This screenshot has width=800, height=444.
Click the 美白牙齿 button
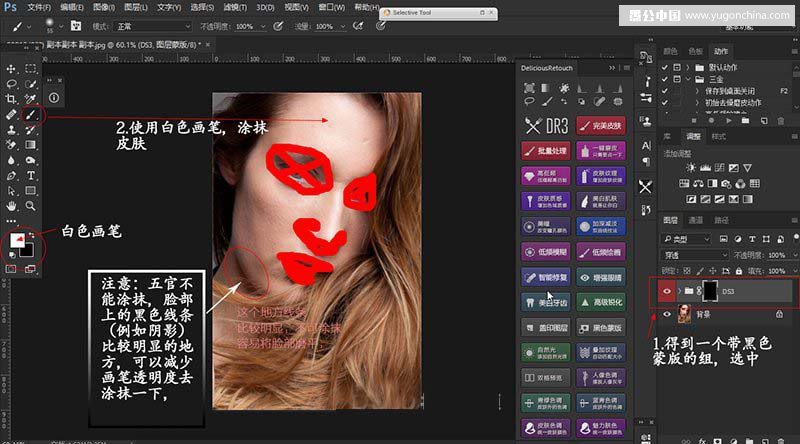(x=546, y=302)
